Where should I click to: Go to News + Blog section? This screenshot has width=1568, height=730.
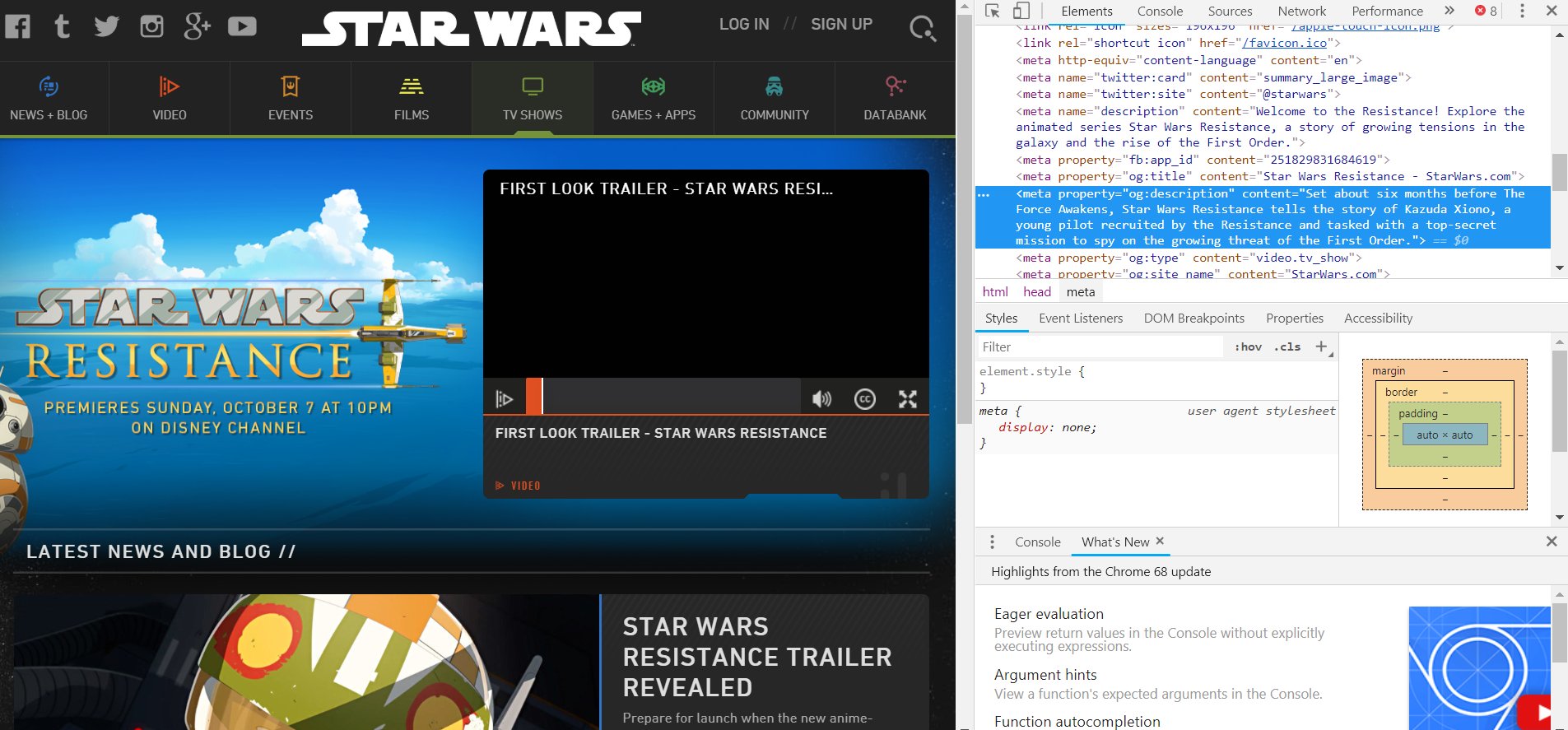(49, 99)
